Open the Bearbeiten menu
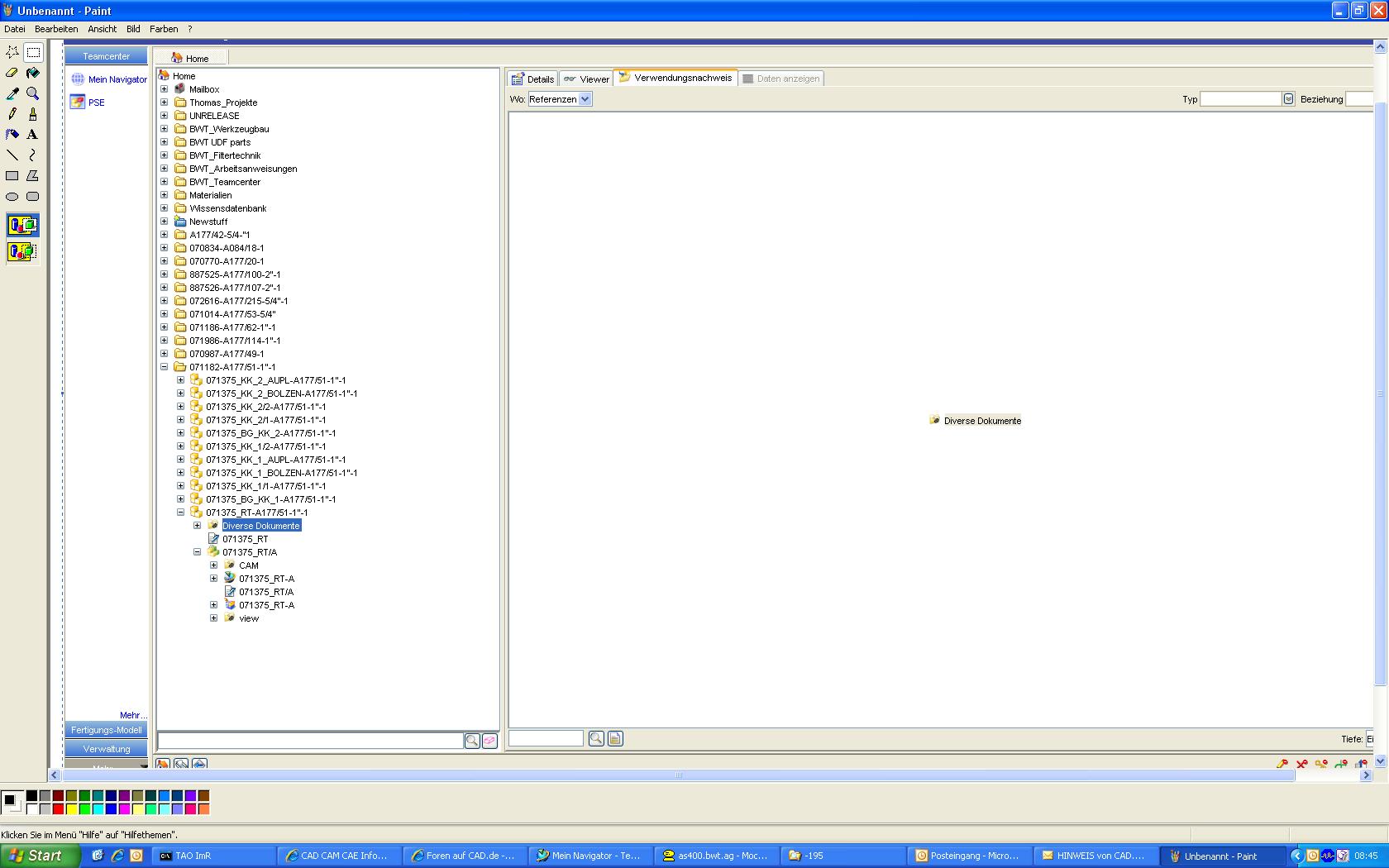Viewport: 1389px width, 868px height. click(56, 29)
